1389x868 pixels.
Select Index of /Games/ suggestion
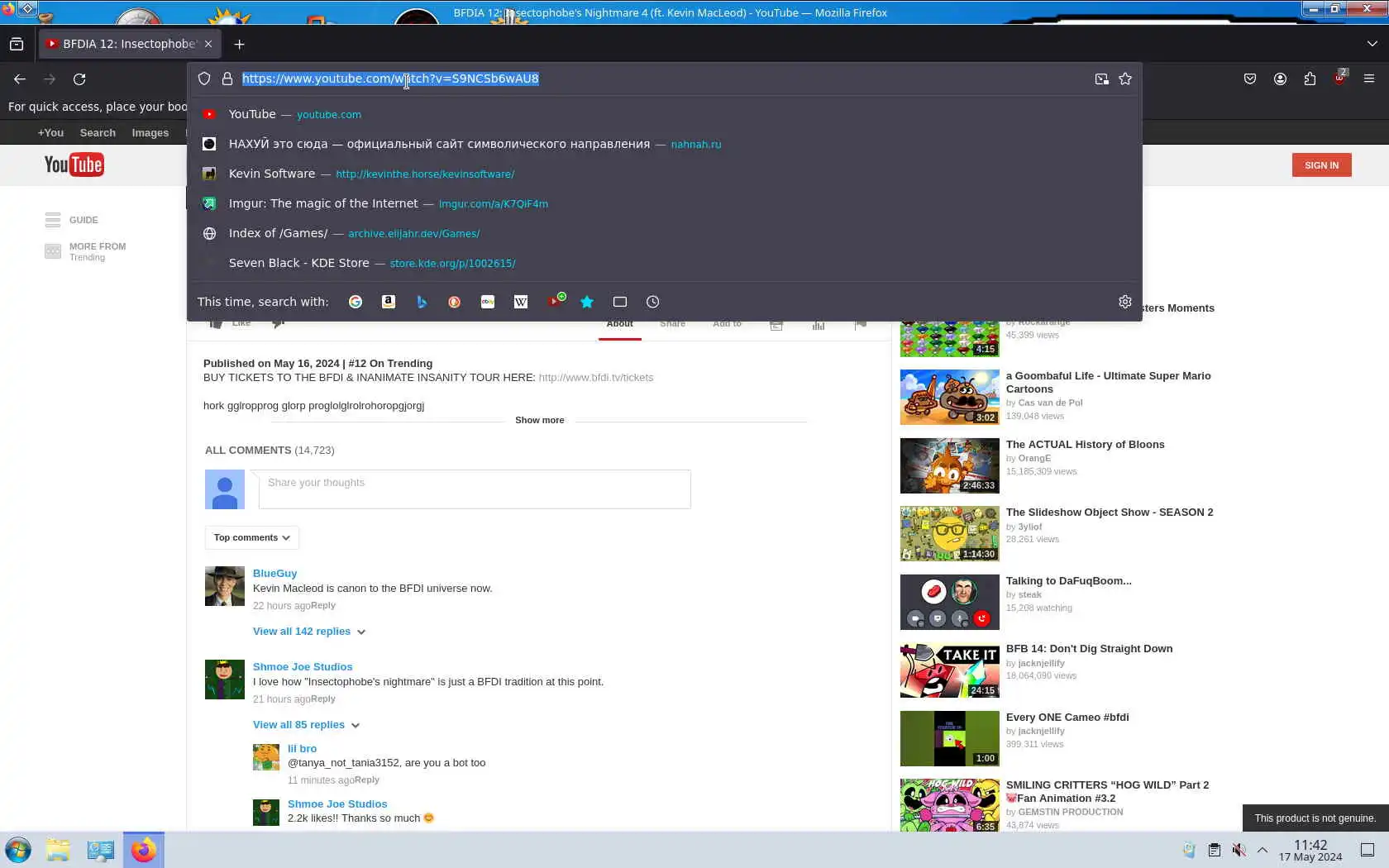tap(665, 233)
